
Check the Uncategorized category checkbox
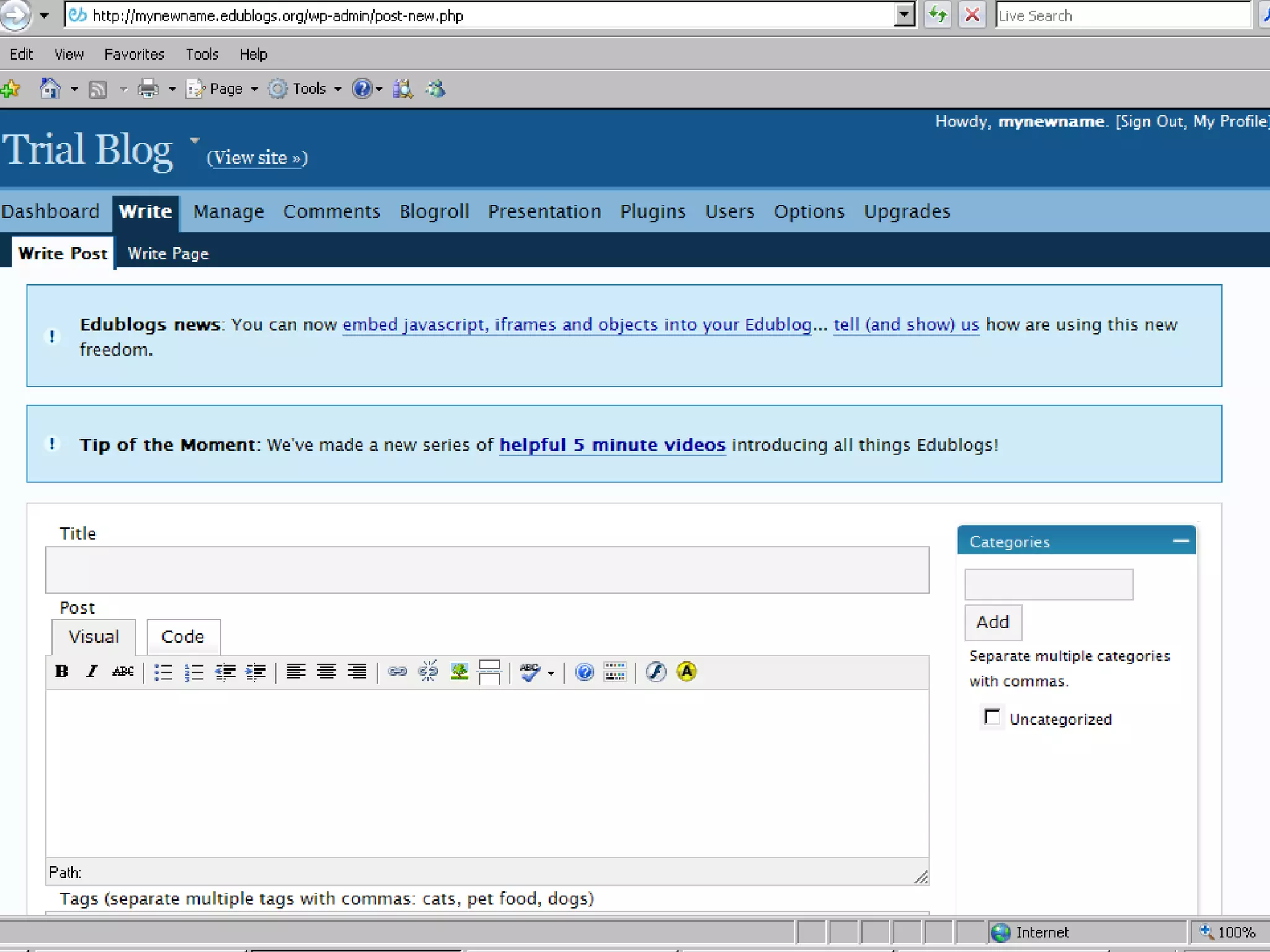click(x=992, y=717)
